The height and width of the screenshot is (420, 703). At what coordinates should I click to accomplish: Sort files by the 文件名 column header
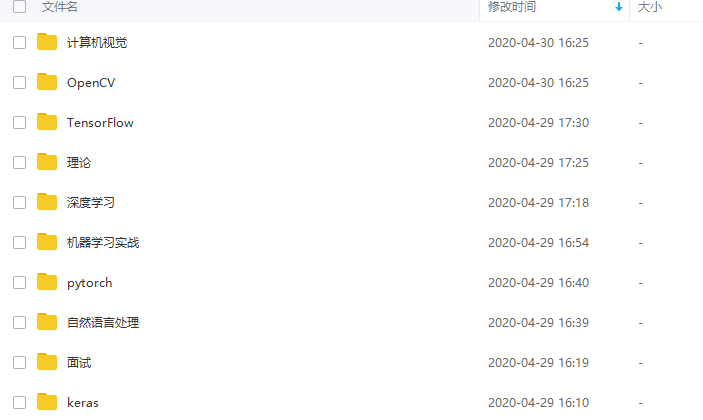(x=60, y=7)
